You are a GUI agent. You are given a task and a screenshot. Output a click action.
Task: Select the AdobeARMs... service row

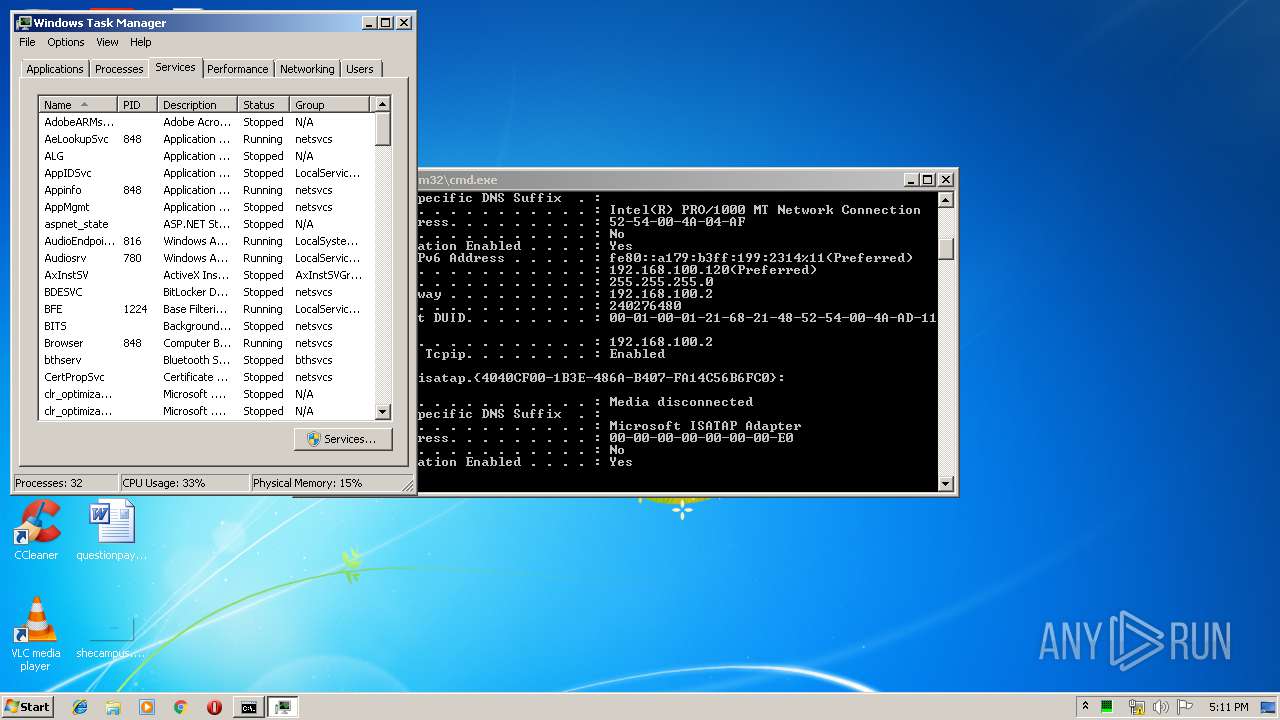click(x=206, y=122)
